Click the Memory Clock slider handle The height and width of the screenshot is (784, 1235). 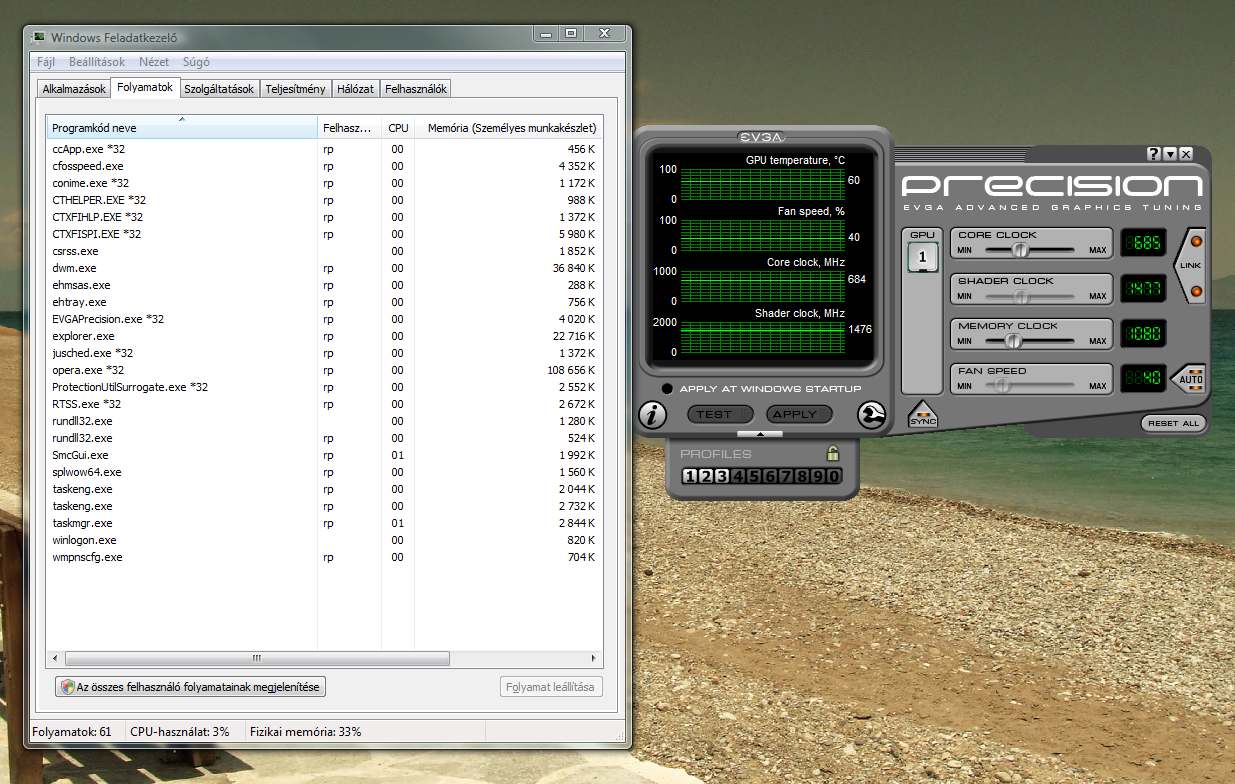(1013, 341)
